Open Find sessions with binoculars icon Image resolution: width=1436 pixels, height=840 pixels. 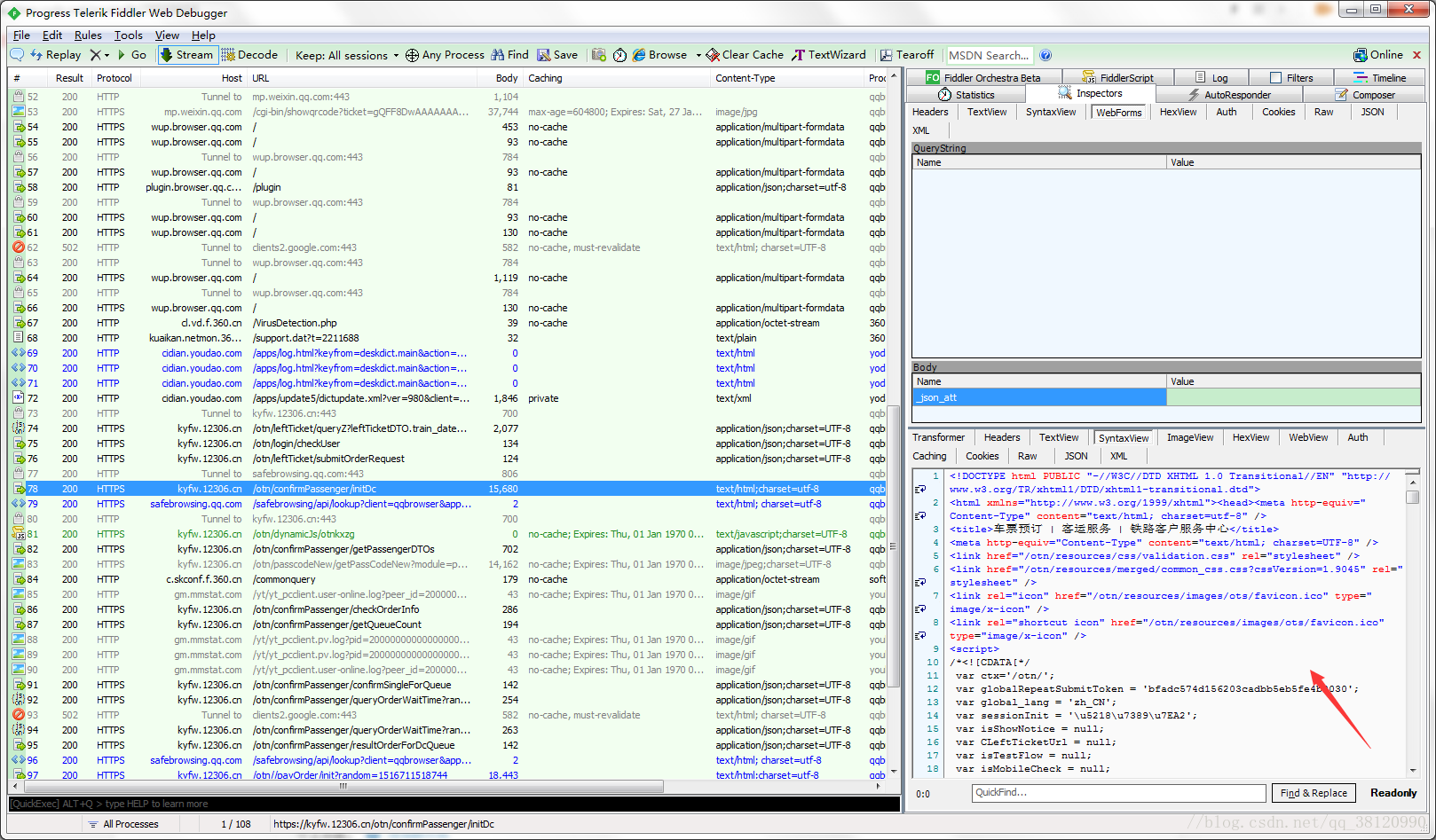coord(509,55)
